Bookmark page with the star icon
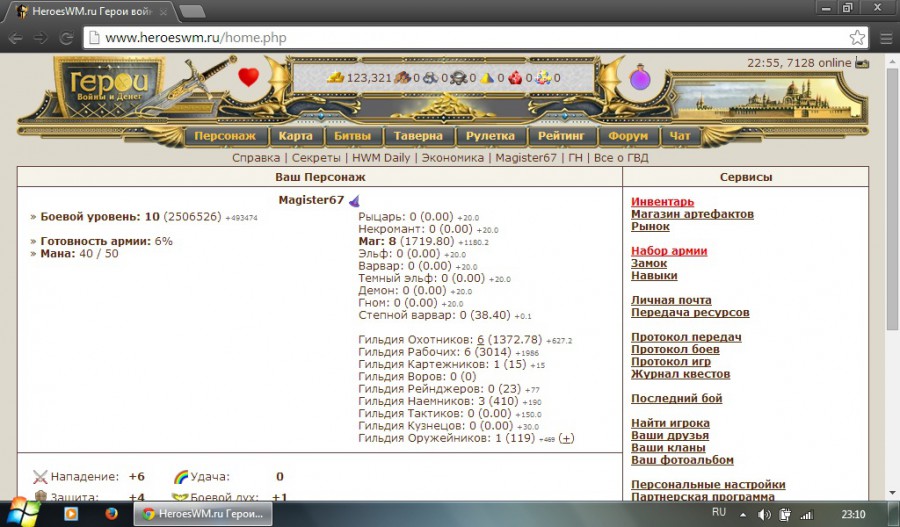The width and height of the screenshot is (900, 527). tap(857, 37)
